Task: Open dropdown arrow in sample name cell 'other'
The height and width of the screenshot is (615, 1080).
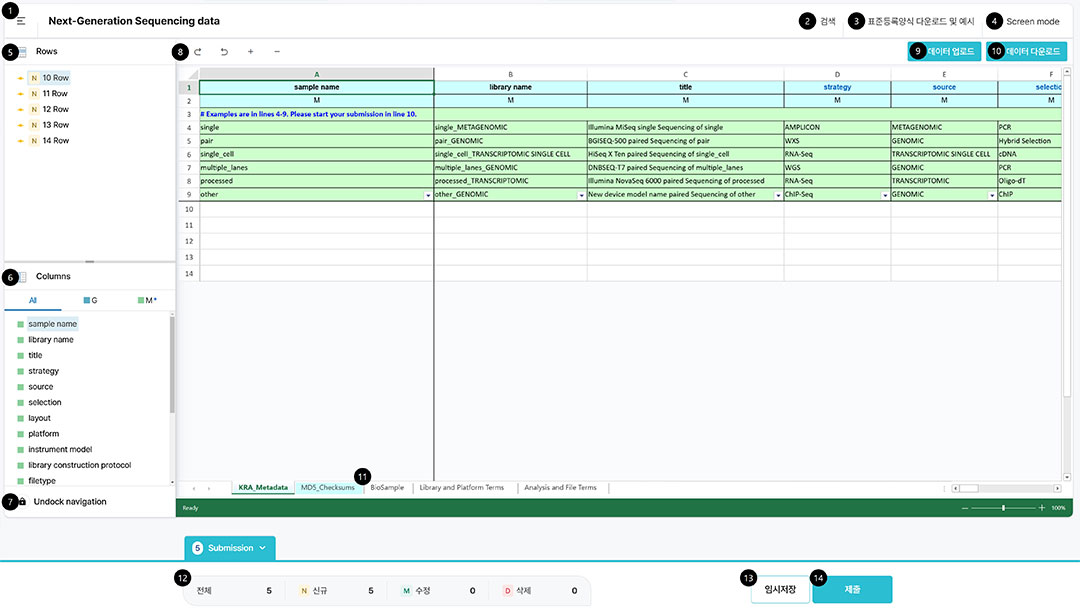Action: (428, 195)
